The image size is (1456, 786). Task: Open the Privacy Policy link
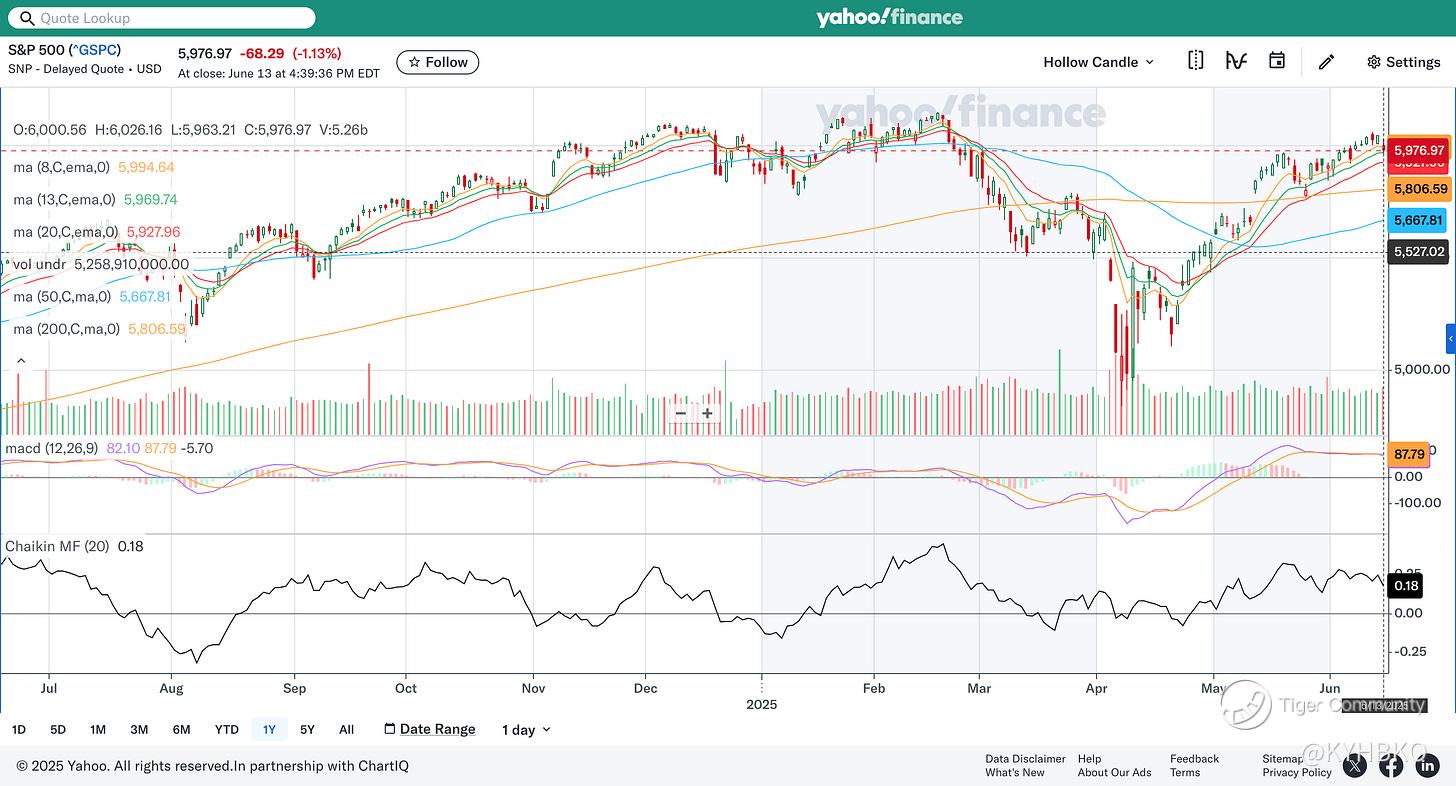(x=1297, y=772)
